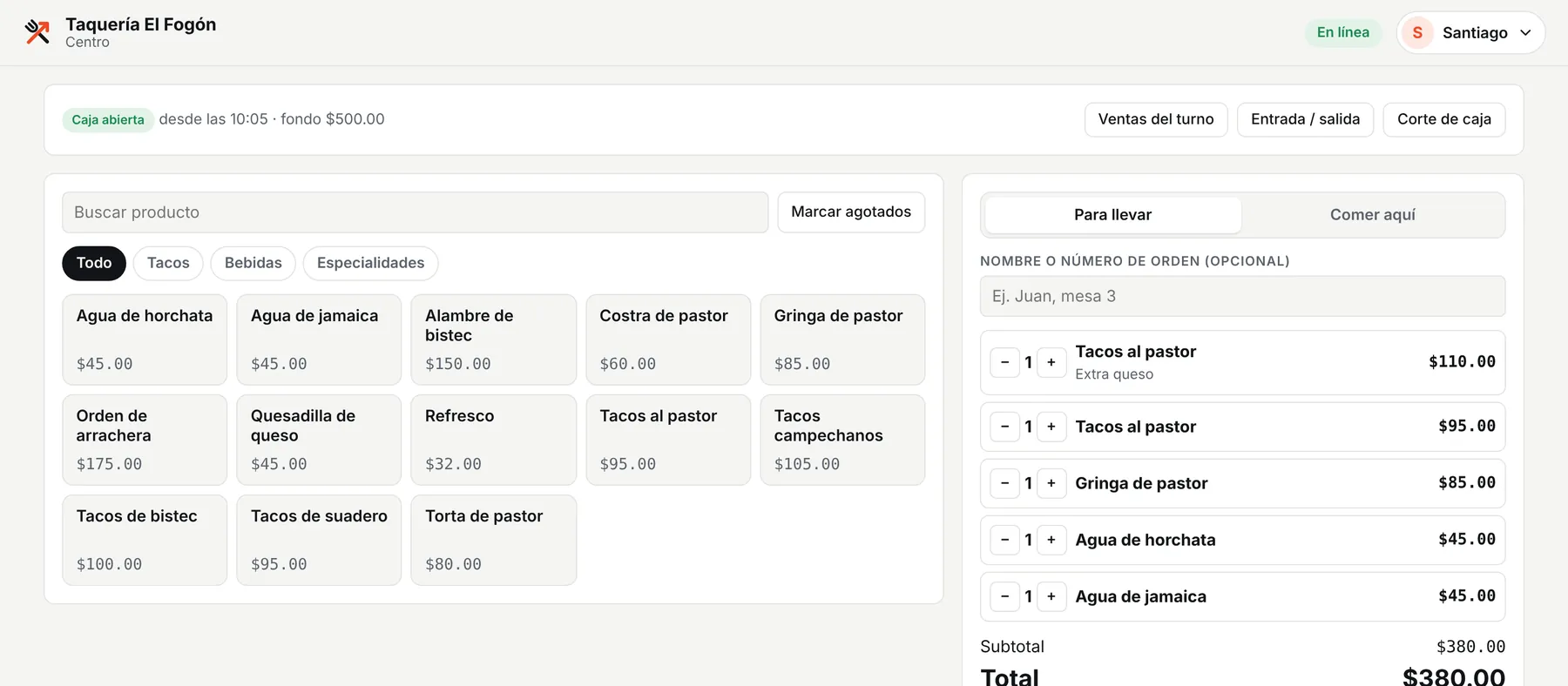
Task: Open the Santiago user dropdown chevron
Action: [1525, 32]
